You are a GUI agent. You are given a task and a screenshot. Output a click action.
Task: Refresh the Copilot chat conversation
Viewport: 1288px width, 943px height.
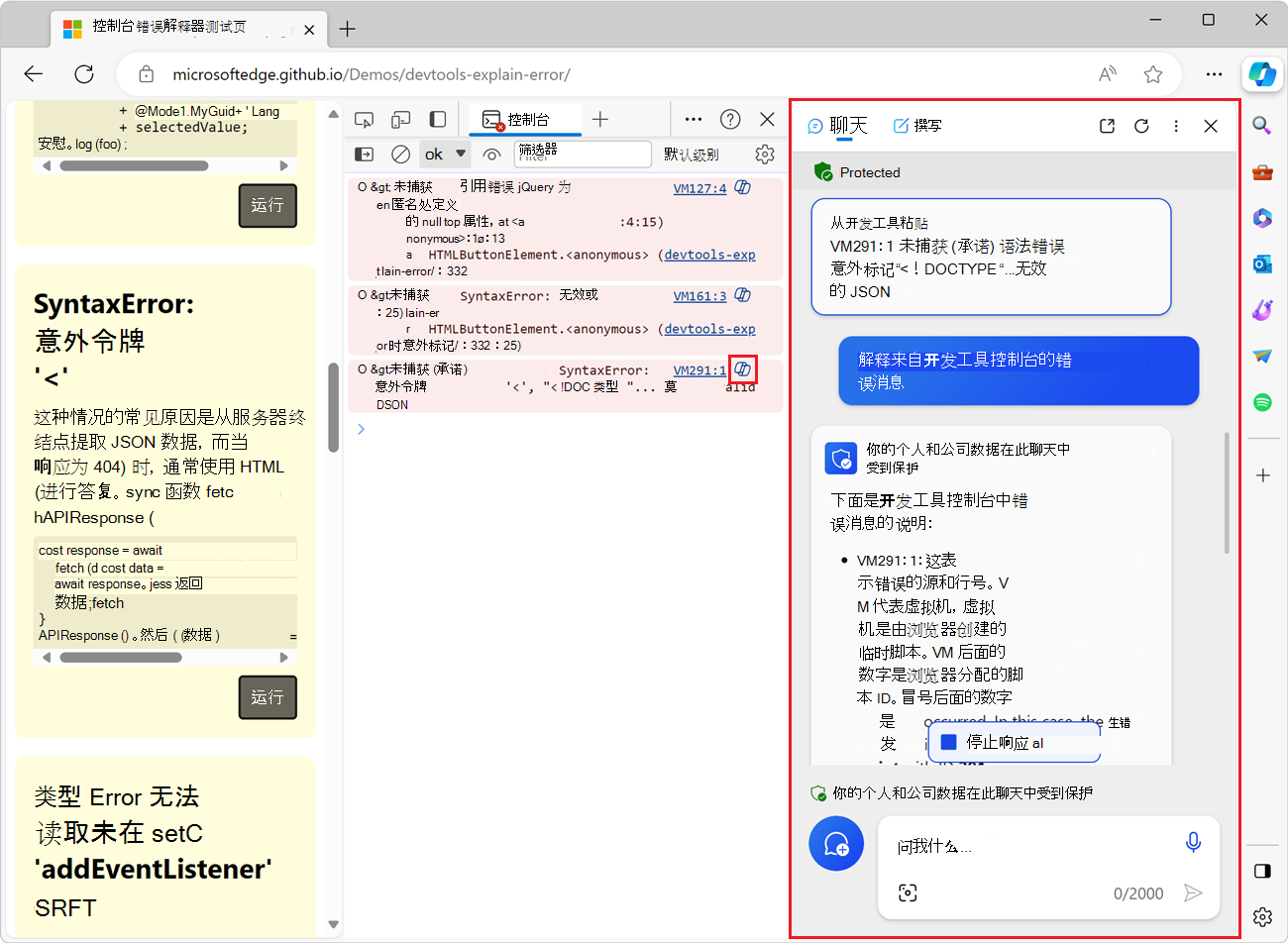[1141, 126]
